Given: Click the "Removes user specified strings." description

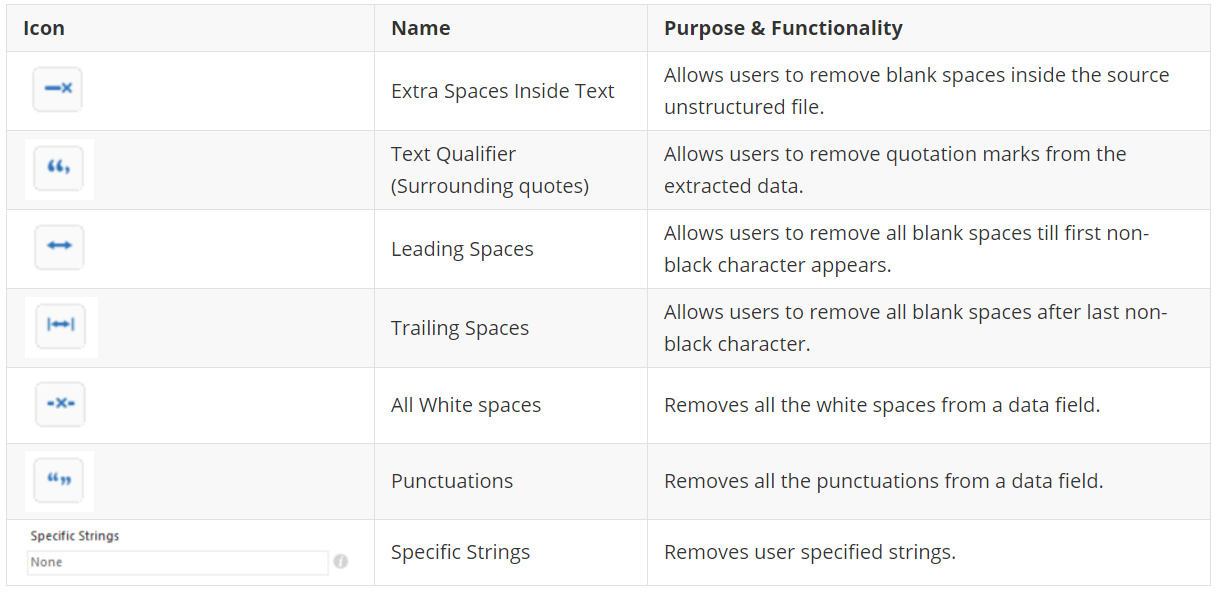Looking at the screenshot, I should tap(810, 552).
